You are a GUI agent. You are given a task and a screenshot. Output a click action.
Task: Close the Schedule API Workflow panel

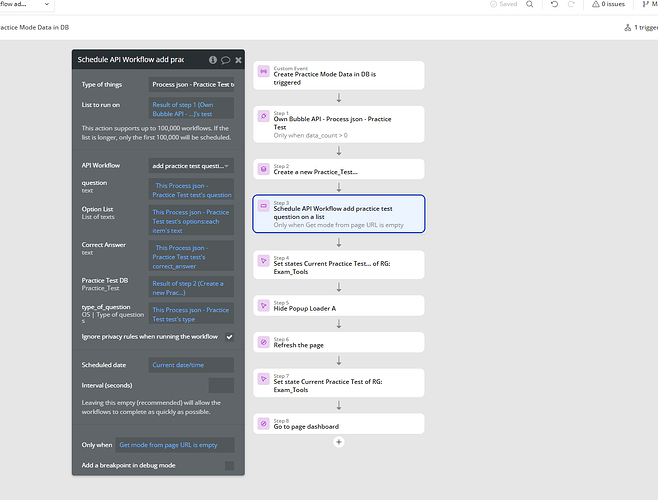coord(237,60)
